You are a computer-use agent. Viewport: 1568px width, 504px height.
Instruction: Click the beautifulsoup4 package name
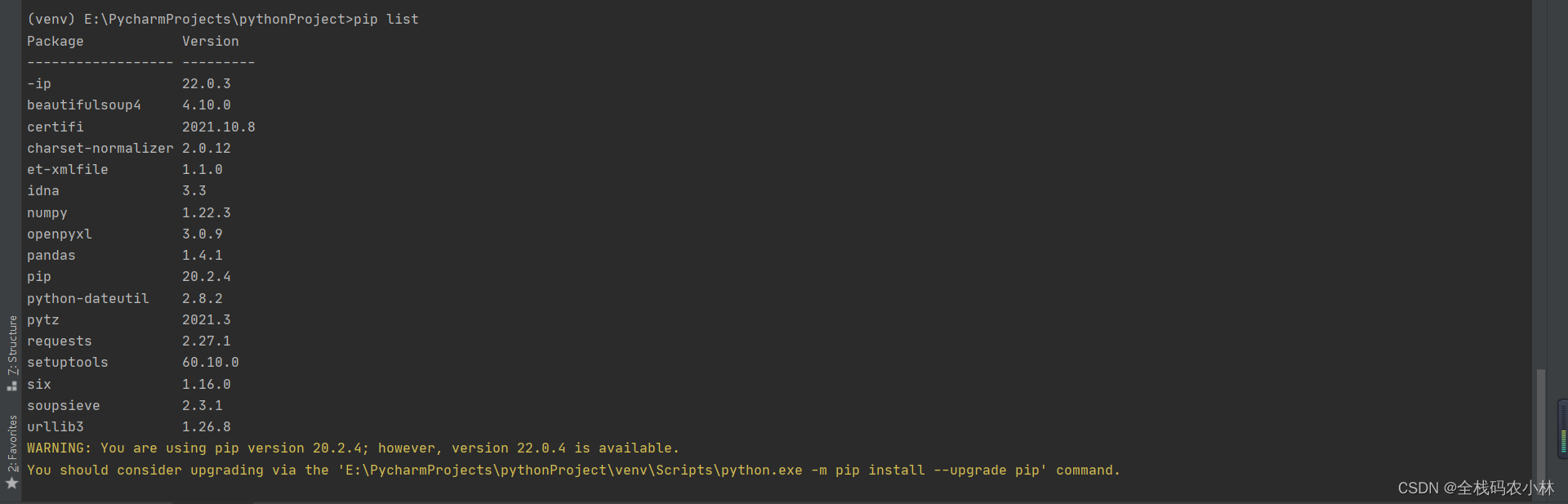click(84, 105)
